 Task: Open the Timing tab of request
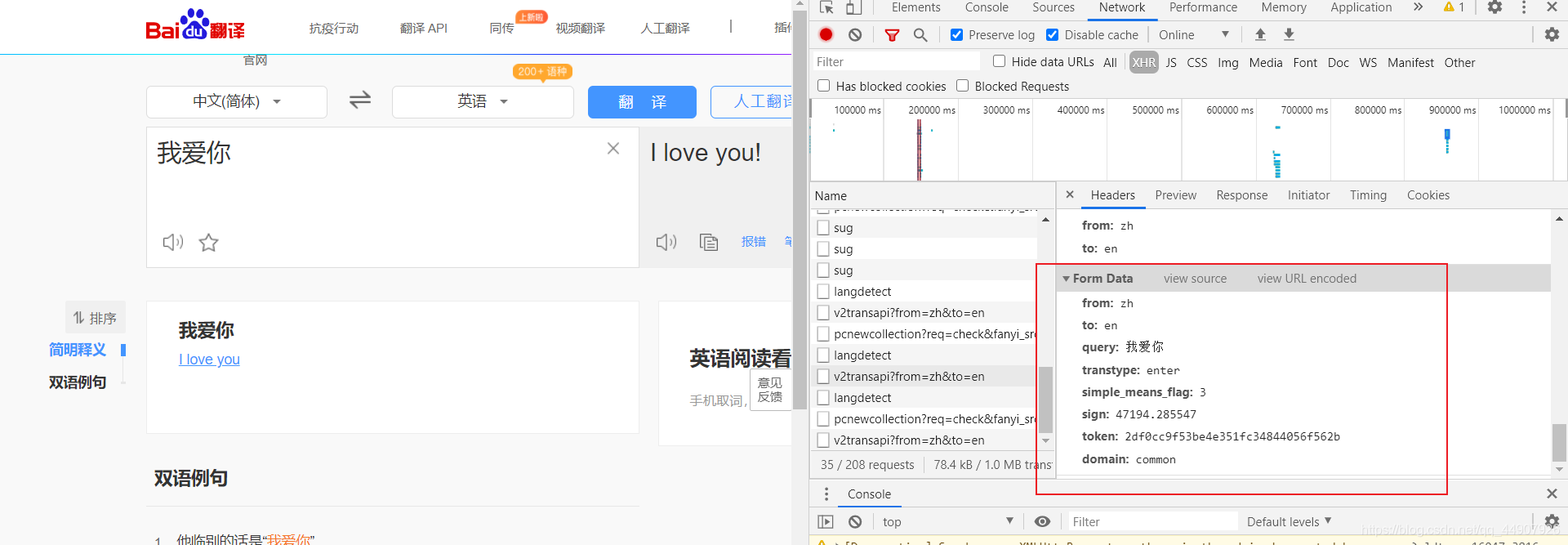(x=1368, y=194)
